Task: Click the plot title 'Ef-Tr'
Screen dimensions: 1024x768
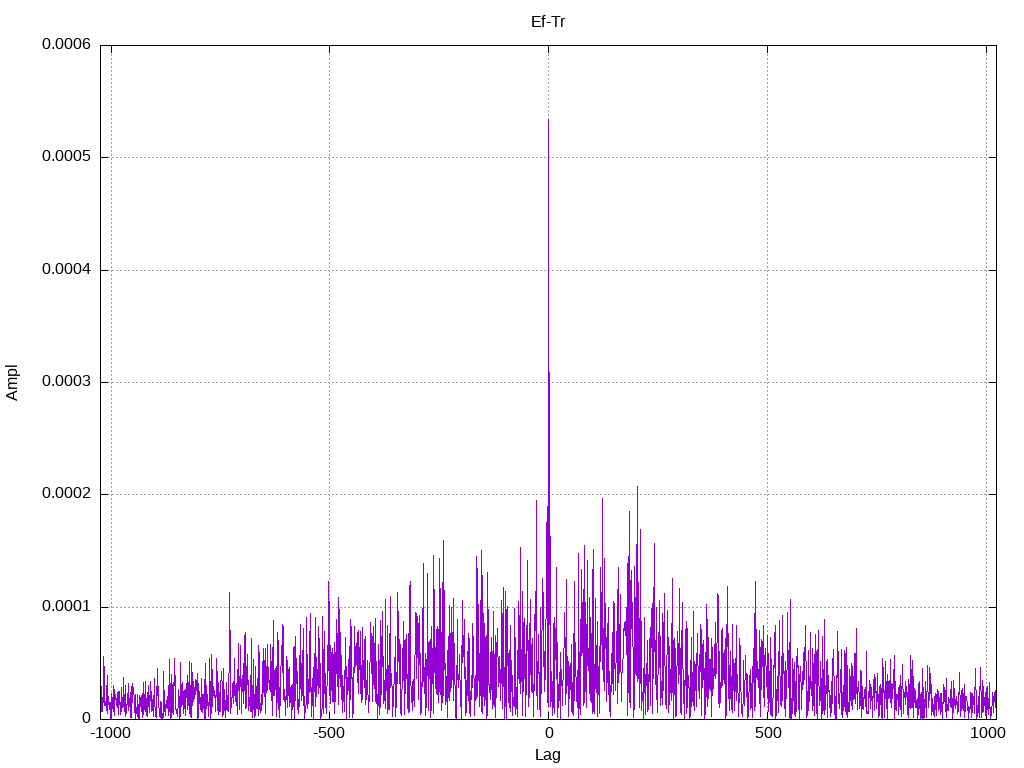Action: click(x=547, y=22)
